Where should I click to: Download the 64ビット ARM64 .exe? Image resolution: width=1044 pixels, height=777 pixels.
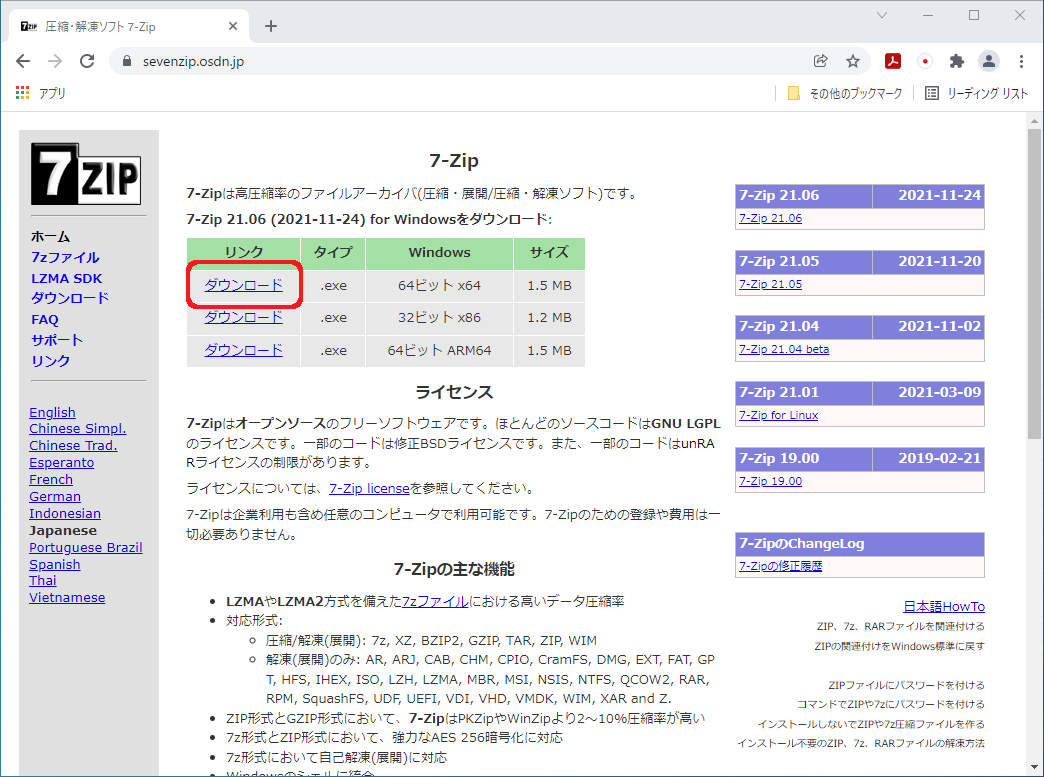(244, 350)
